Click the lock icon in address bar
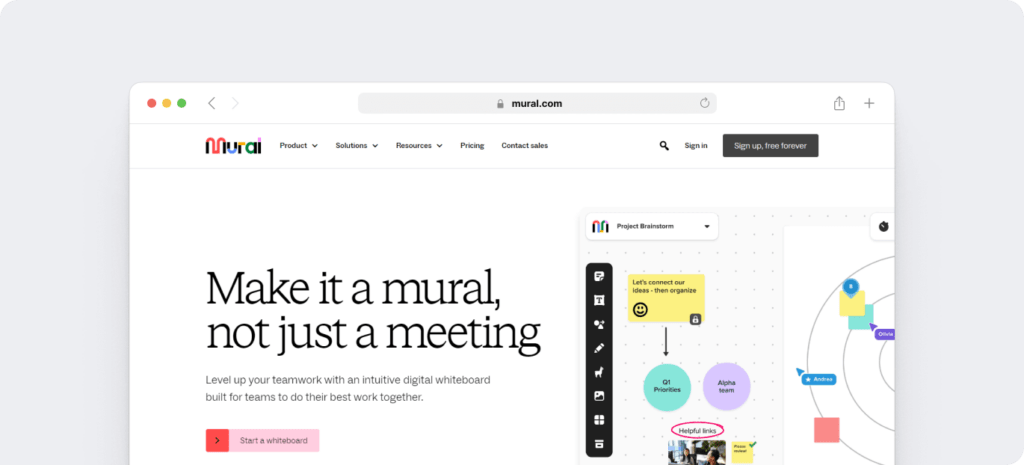This screenshot has height=465, width=1024. (x=500, y=103)
